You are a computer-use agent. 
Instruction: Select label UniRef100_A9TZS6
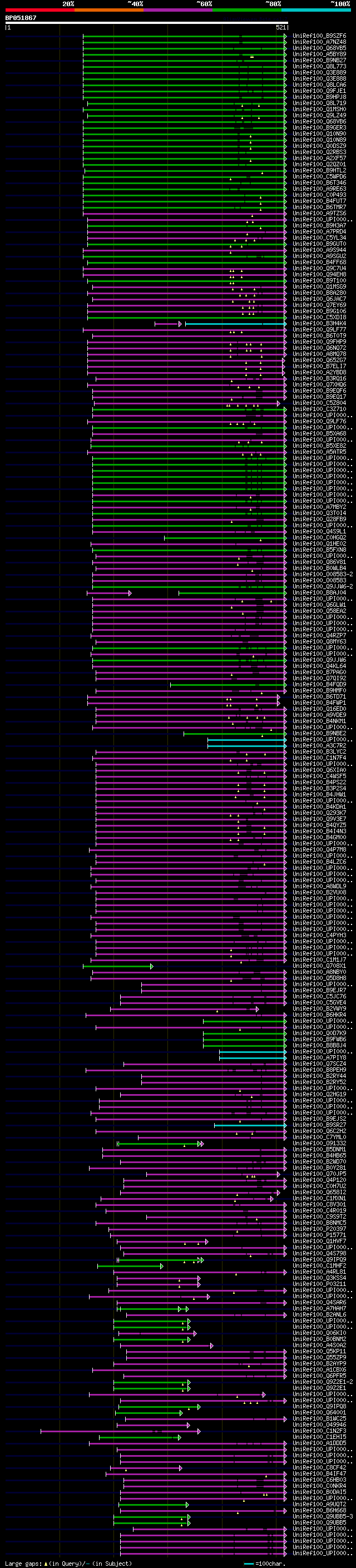point(319,213)
